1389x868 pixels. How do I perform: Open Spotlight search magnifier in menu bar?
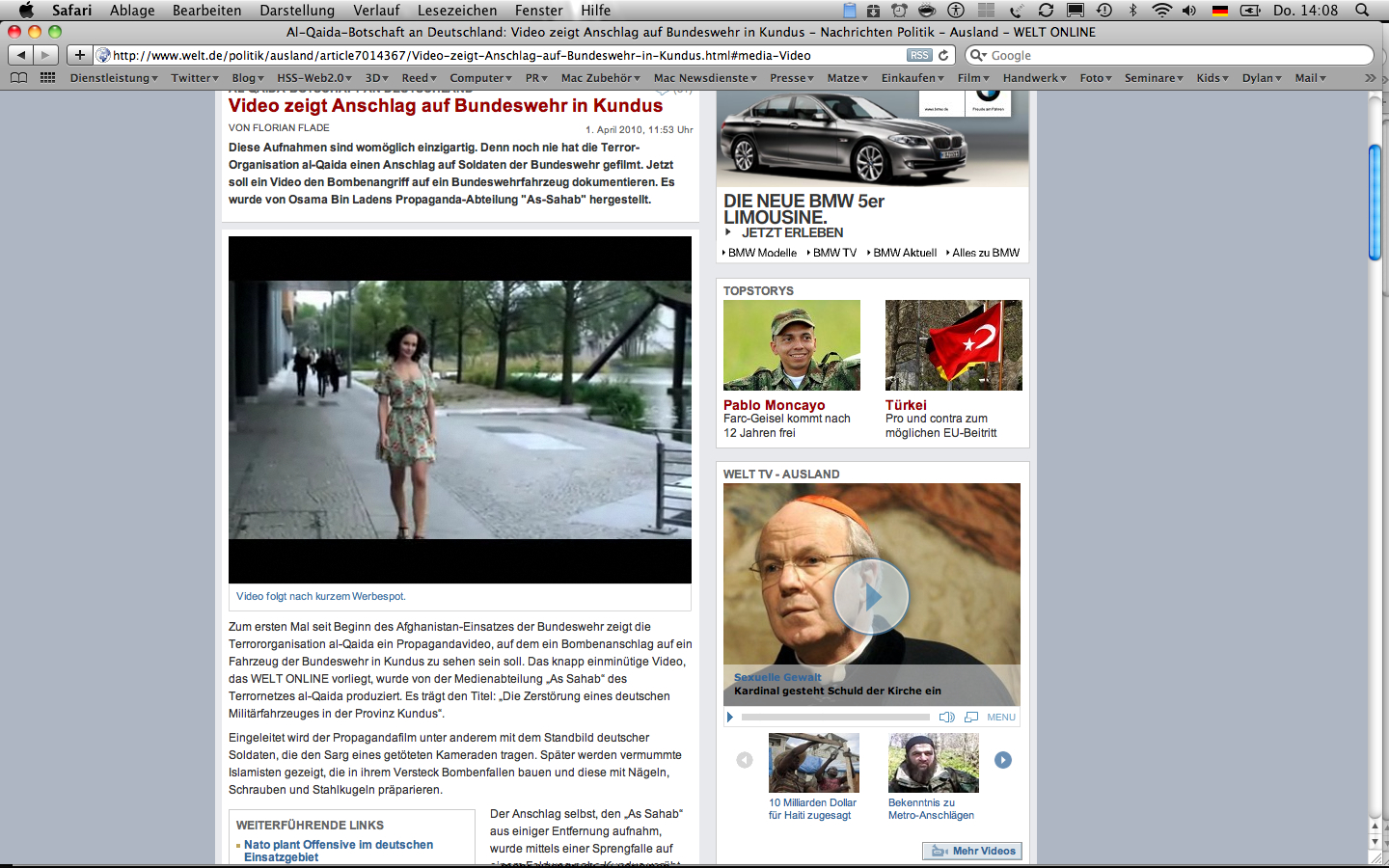click(x=1362, y=11)
